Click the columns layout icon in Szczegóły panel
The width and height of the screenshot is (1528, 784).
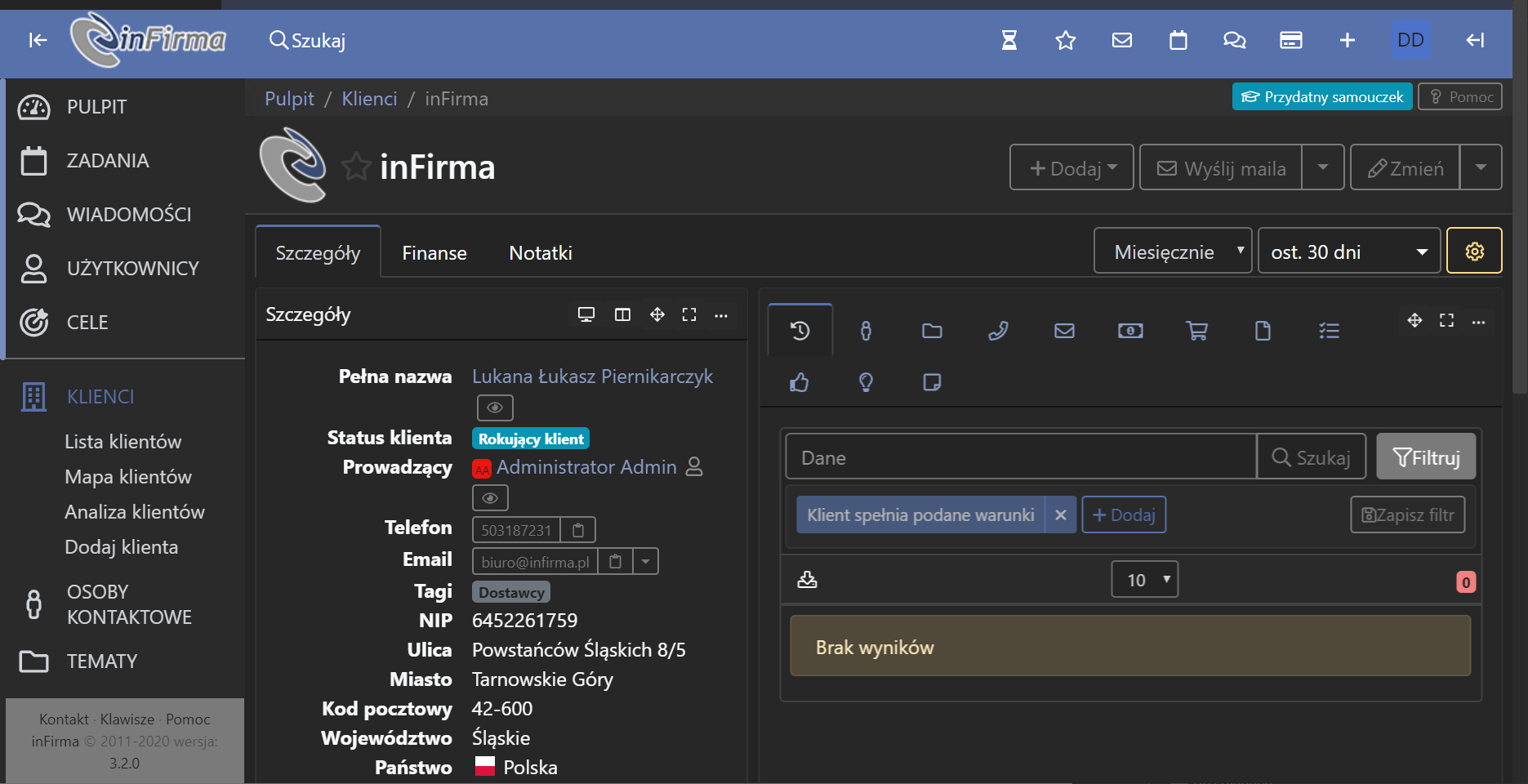pyautogui.click(x=622, y=314)
